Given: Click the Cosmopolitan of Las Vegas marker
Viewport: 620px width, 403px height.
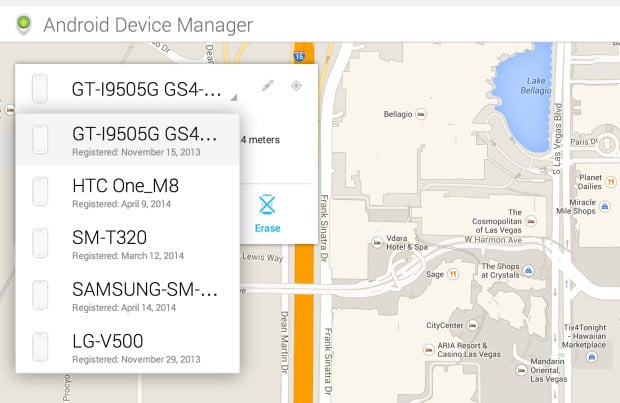Looking at the screenshot, I should click(531, 221).
